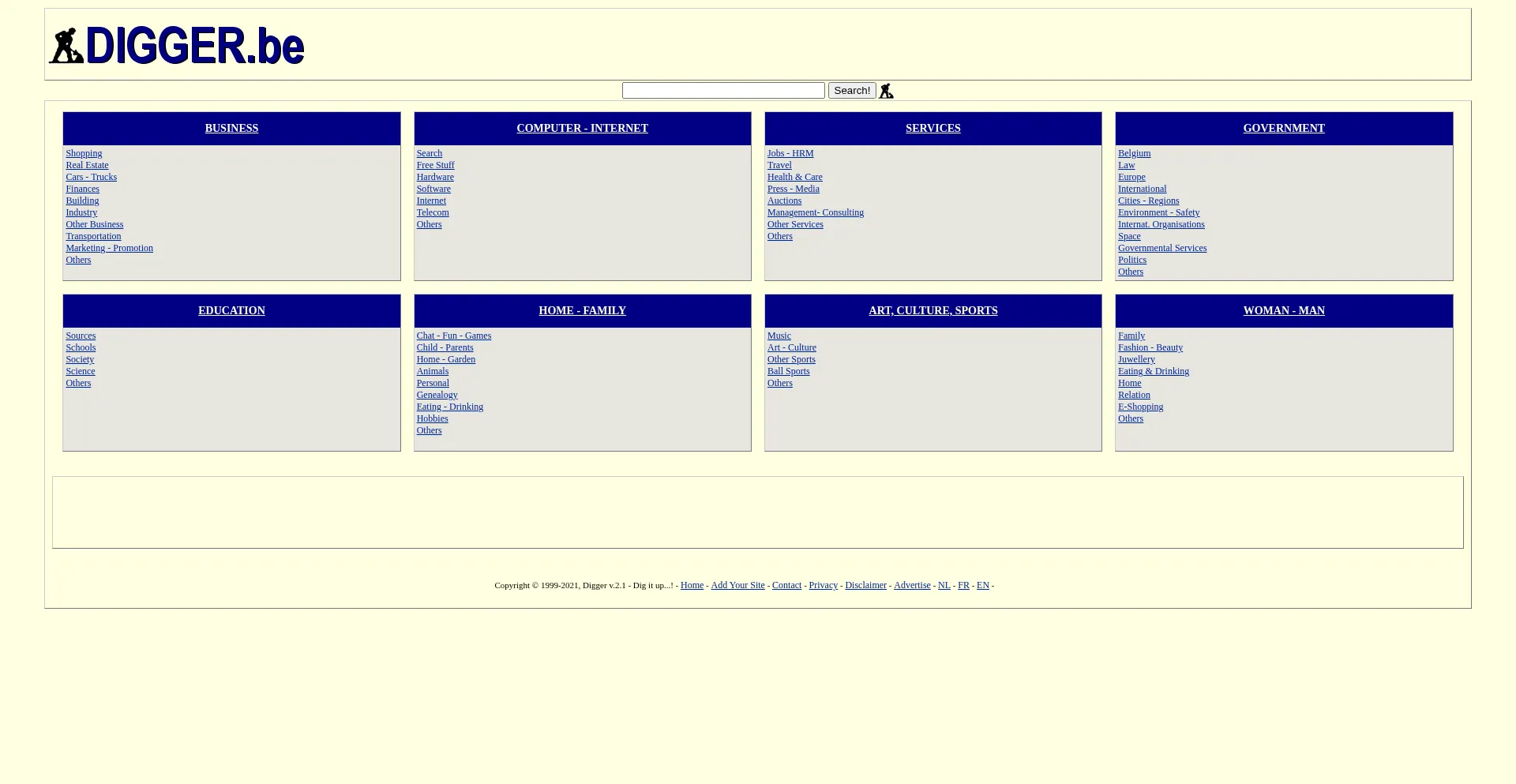Open the Environment - Safety link
The width and height of the screenshot is (1516, 784).
click(x=1158, y=212)
